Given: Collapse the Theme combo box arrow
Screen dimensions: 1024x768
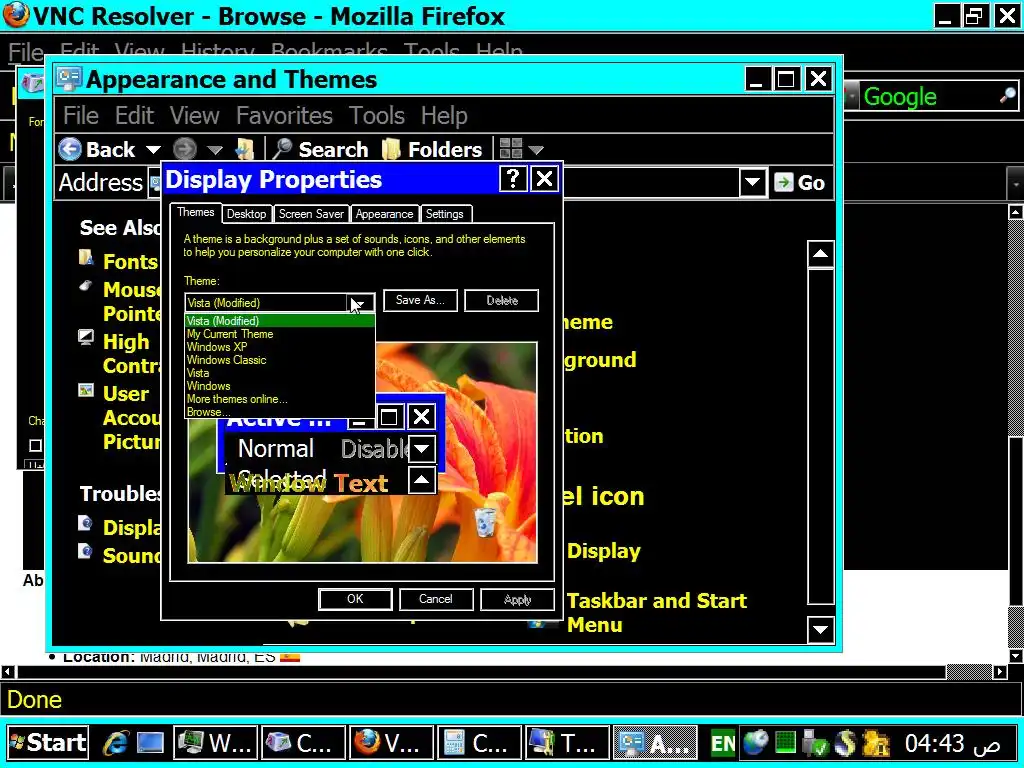Looking at the screenshot, I should [x=360, y=302].
